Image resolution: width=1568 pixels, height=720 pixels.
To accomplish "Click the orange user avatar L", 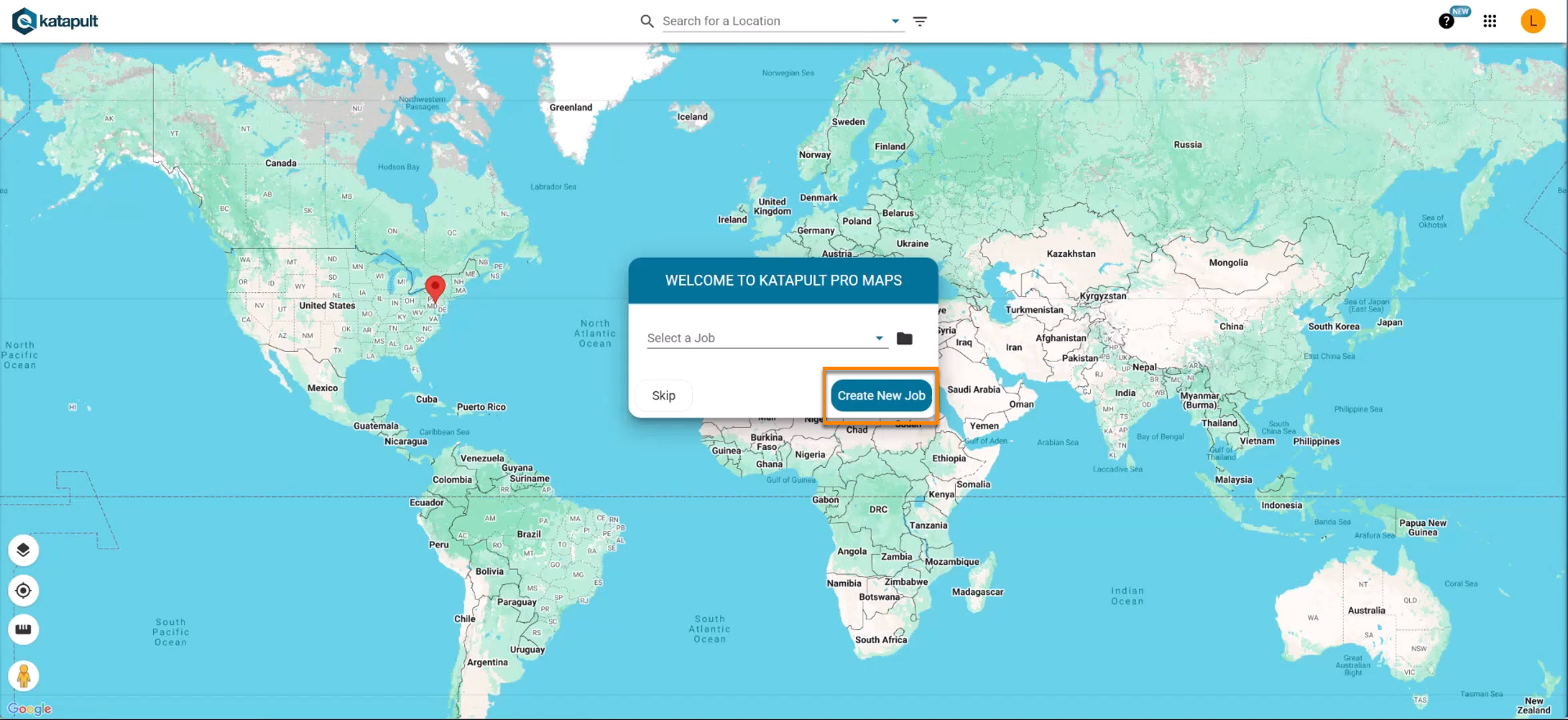I will point(1533,21).
